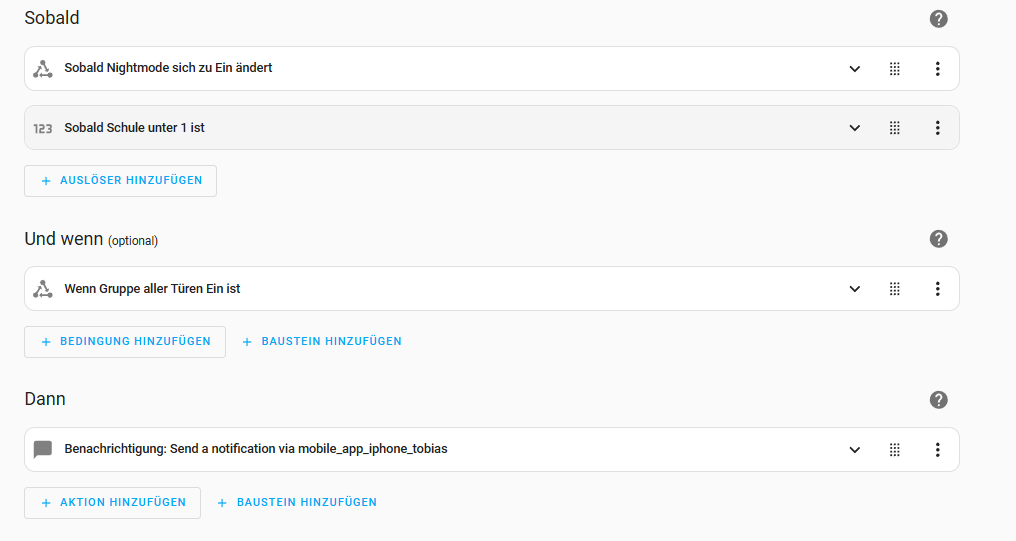Expand the Sobald Nightmode trigger chevron
This screenshot has height=541, width=1016.
pyautogui.click(x=855, y=69)
